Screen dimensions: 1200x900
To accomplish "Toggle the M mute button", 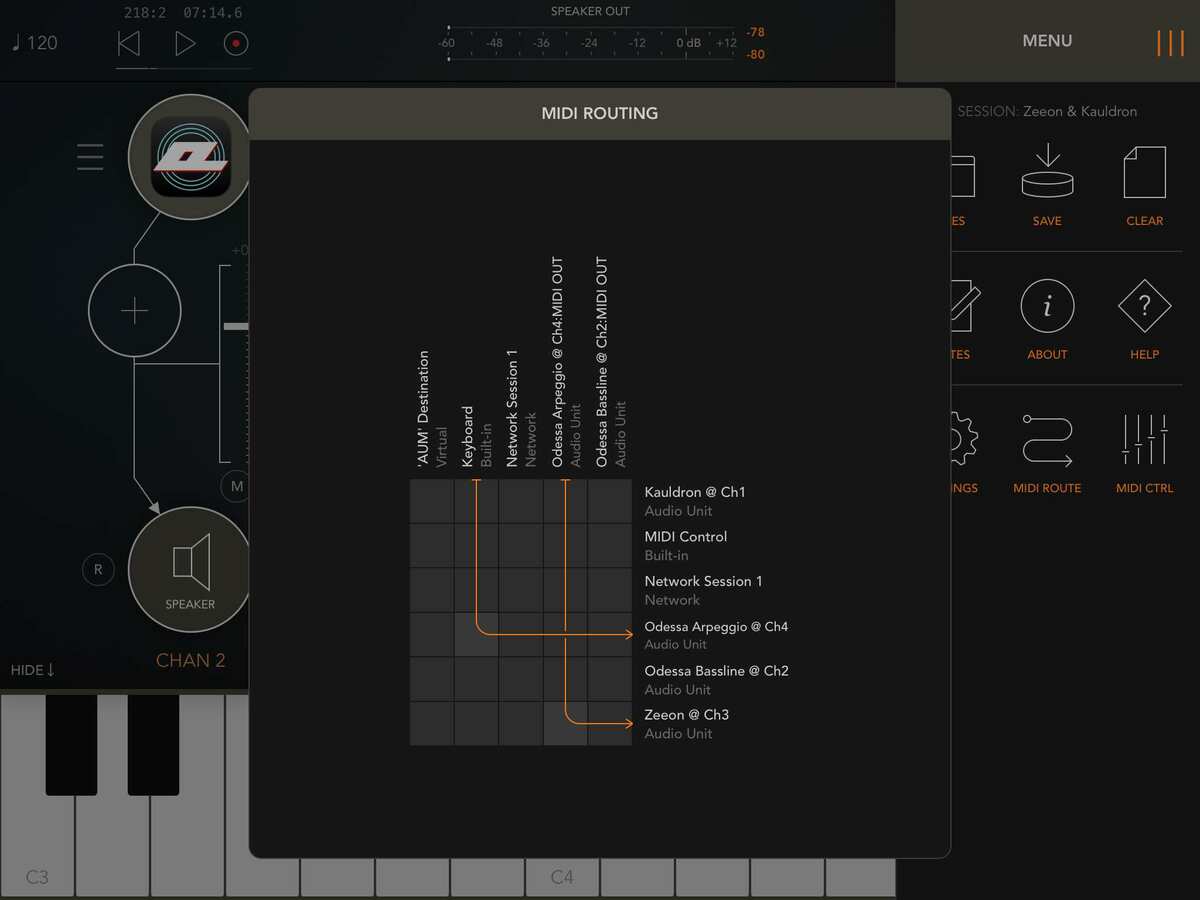I will click(236, 486).
